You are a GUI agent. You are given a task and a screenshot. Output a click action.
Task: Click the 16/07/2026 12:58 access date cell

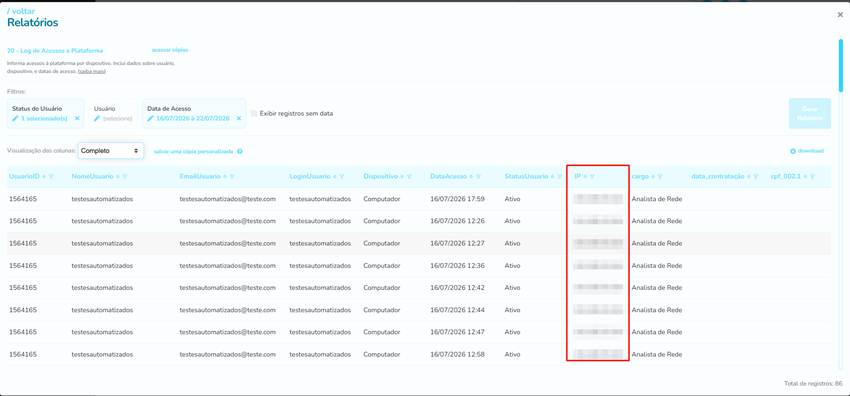457,354
